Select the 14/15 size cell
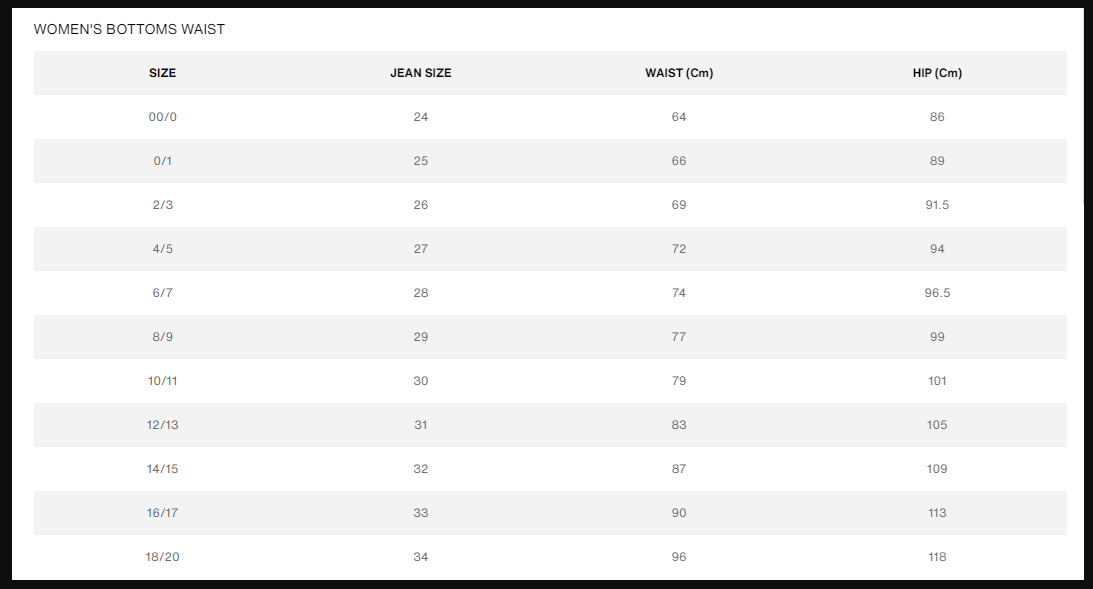This screenshot has width=1093, height=589. [162, 468]
